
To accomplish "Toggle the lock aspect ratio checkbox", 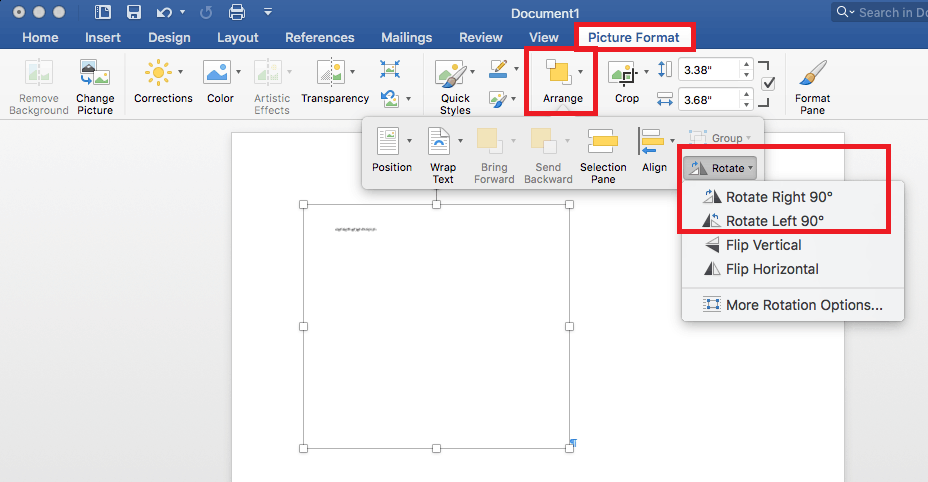I will 768,84.
